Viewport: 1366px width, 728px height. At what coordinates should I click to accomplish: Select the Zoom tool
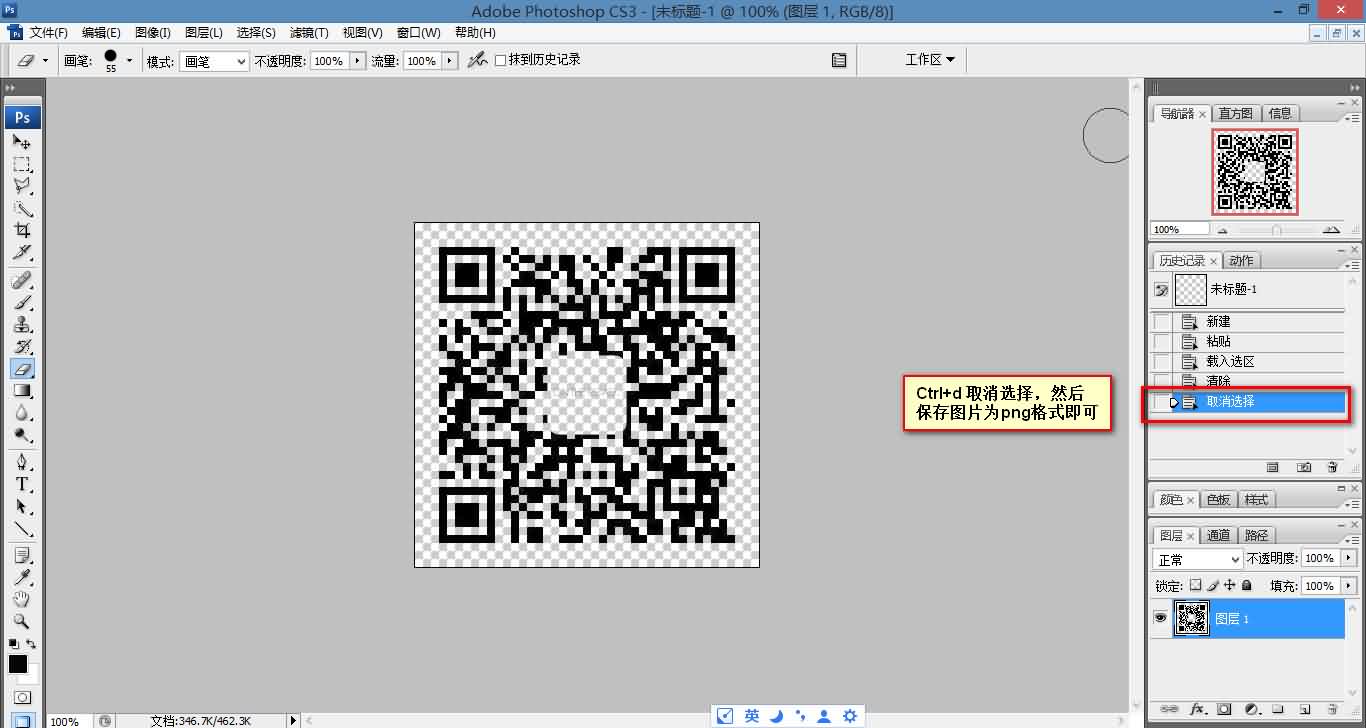point(22,621)
